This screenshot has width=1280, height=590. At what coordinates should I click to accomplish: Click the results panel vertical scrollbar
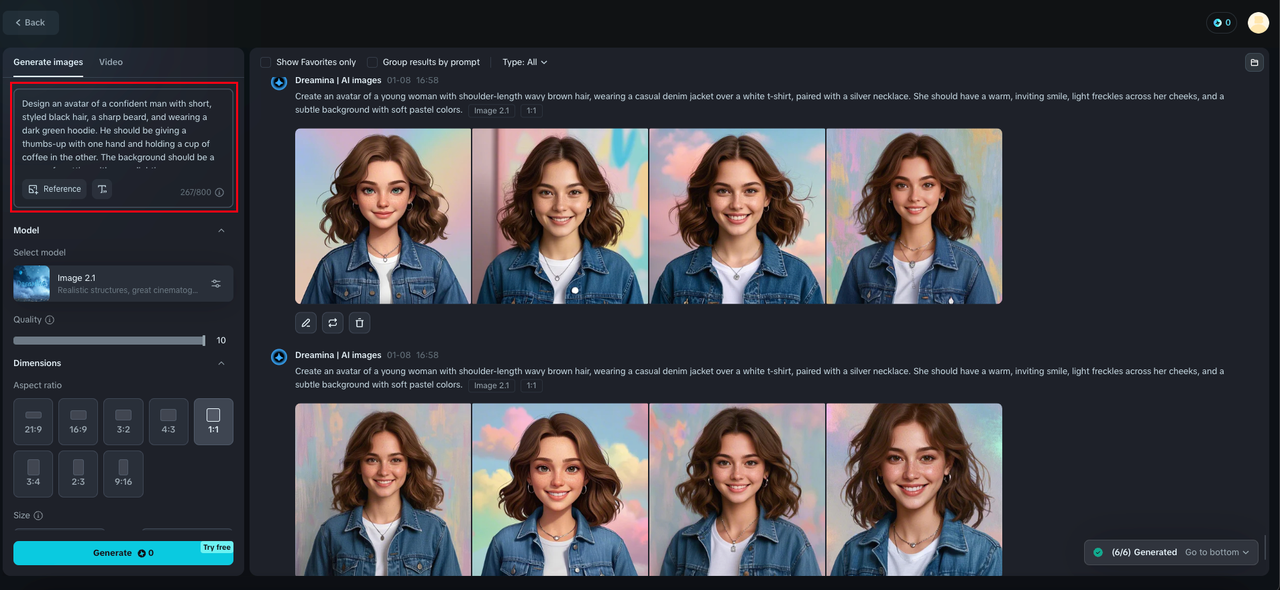[1265, 548]
